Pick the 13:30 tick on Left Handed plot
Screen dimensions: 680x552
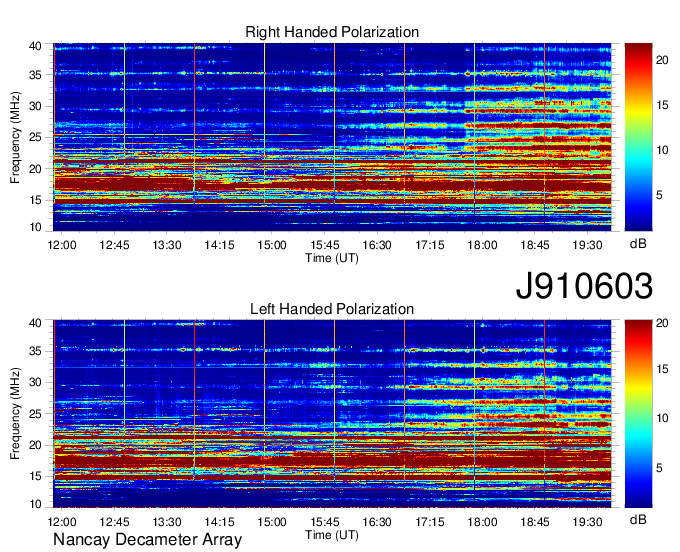[167, 522]
